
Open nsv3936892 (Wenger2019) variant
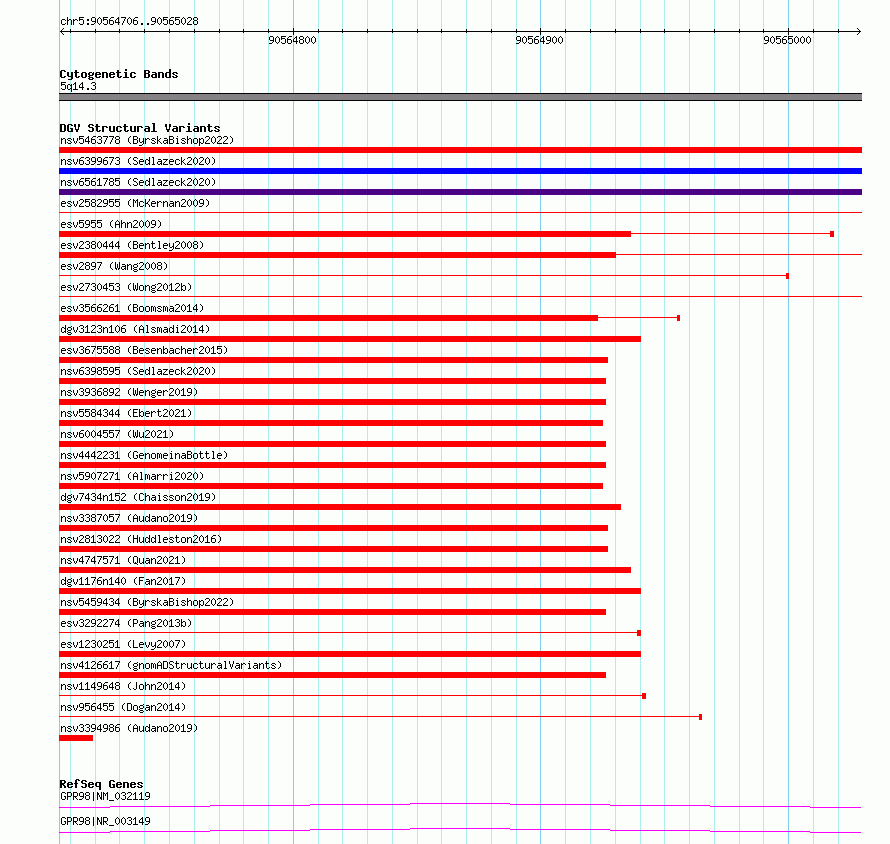pyautogui.click(x=129, y=392)
